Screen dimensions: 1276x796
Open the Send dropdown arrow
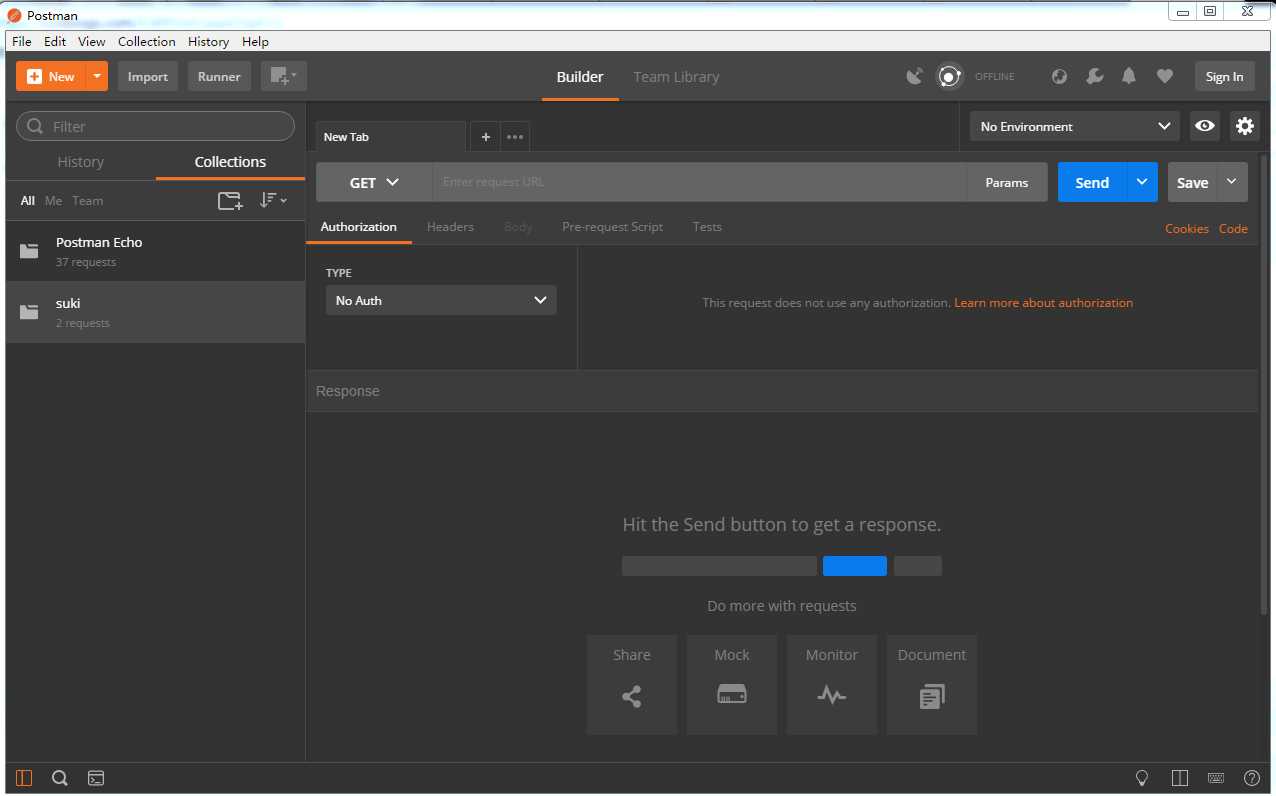click(1142, 182)
